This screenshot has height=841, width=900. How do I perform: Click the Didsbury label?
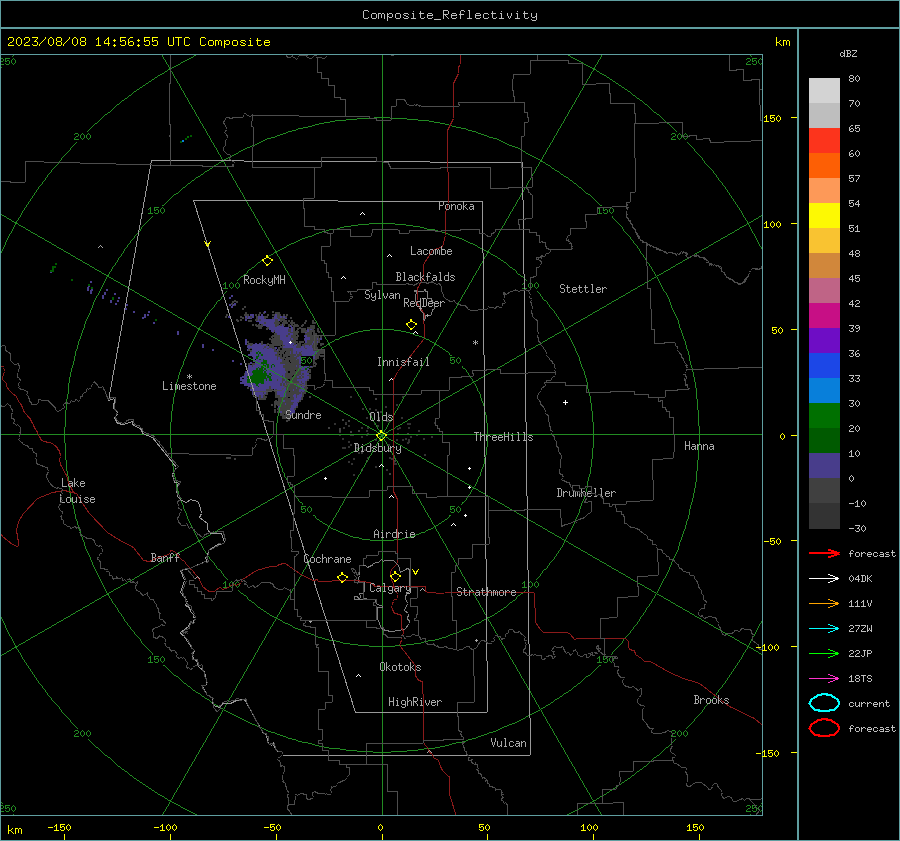(x=377, y=448)
